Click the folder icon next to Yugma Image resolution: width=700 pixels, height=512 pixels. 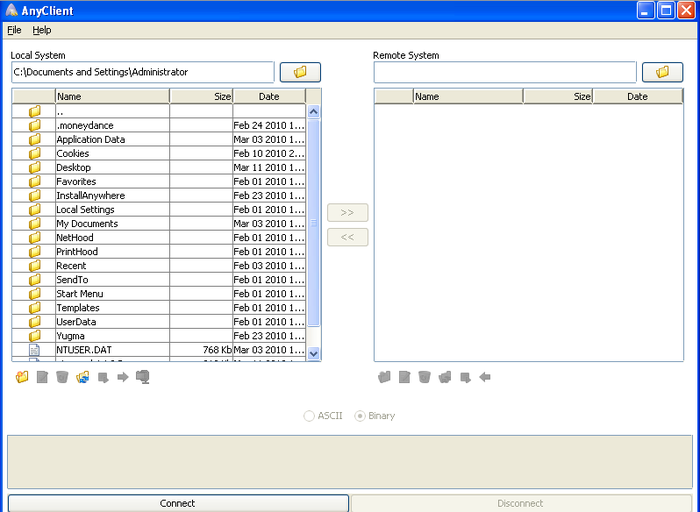click(x=34, y=336)
